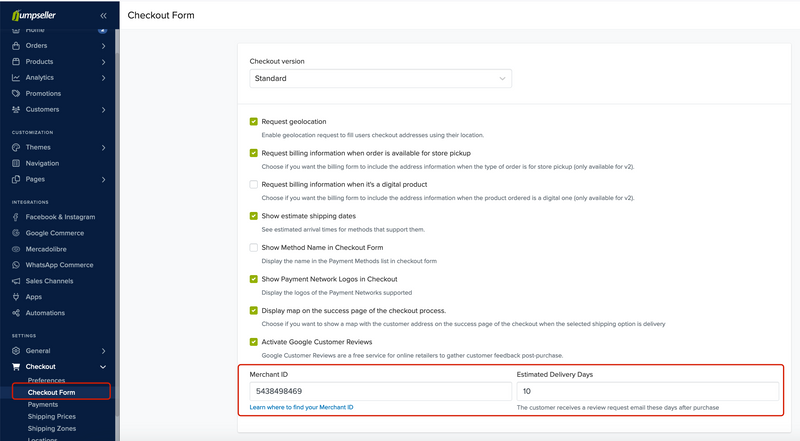
Task: Click the WhatsApp Commerce icon
Action: tap(16, 265)
